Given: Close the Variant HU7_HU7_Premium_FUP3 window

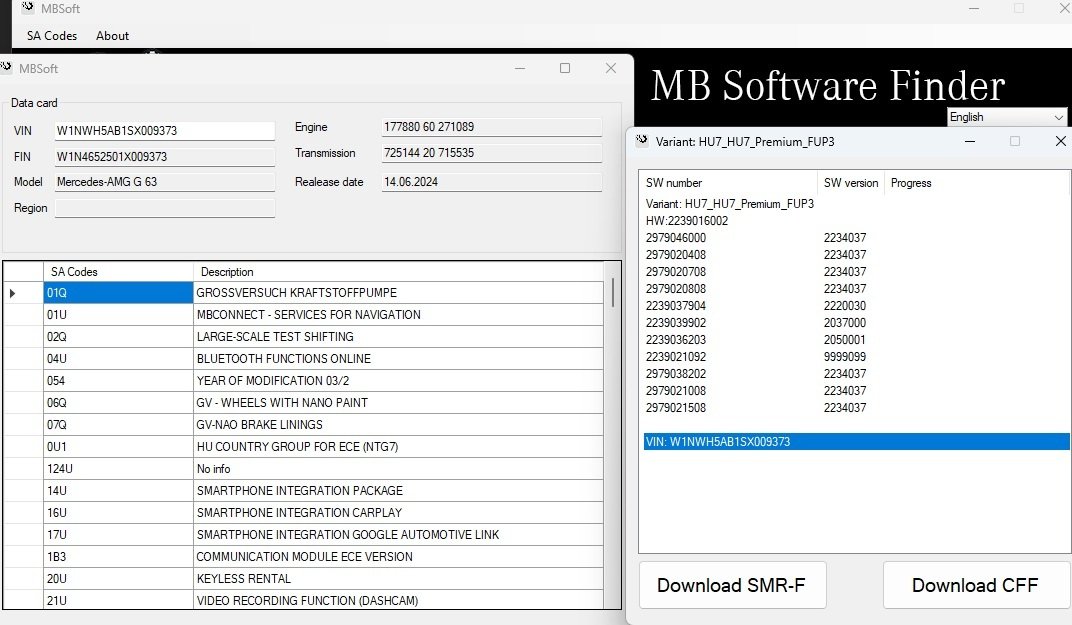Looking at the screenshot, I should 1061,142.
